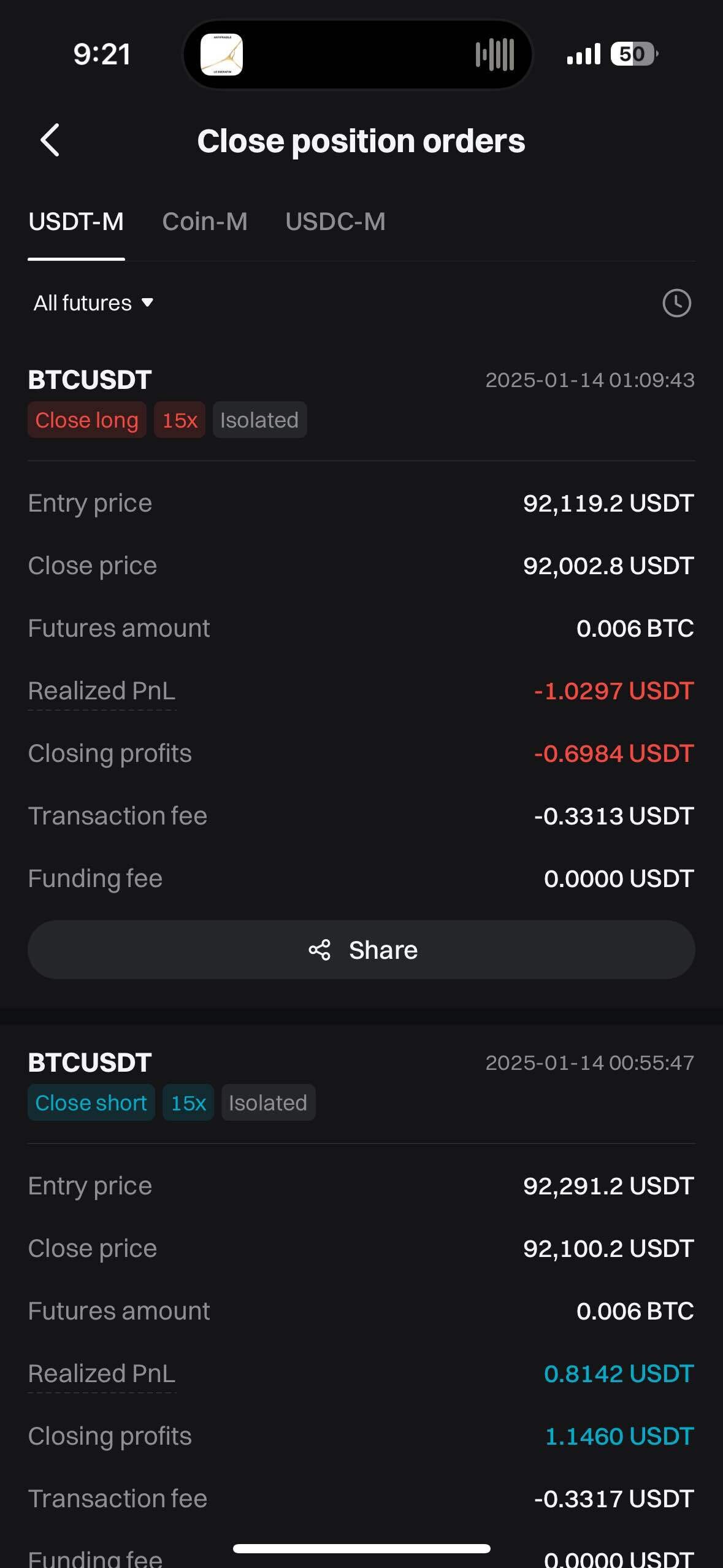
Task: Tap the Close short tag
Action: 91,1103
